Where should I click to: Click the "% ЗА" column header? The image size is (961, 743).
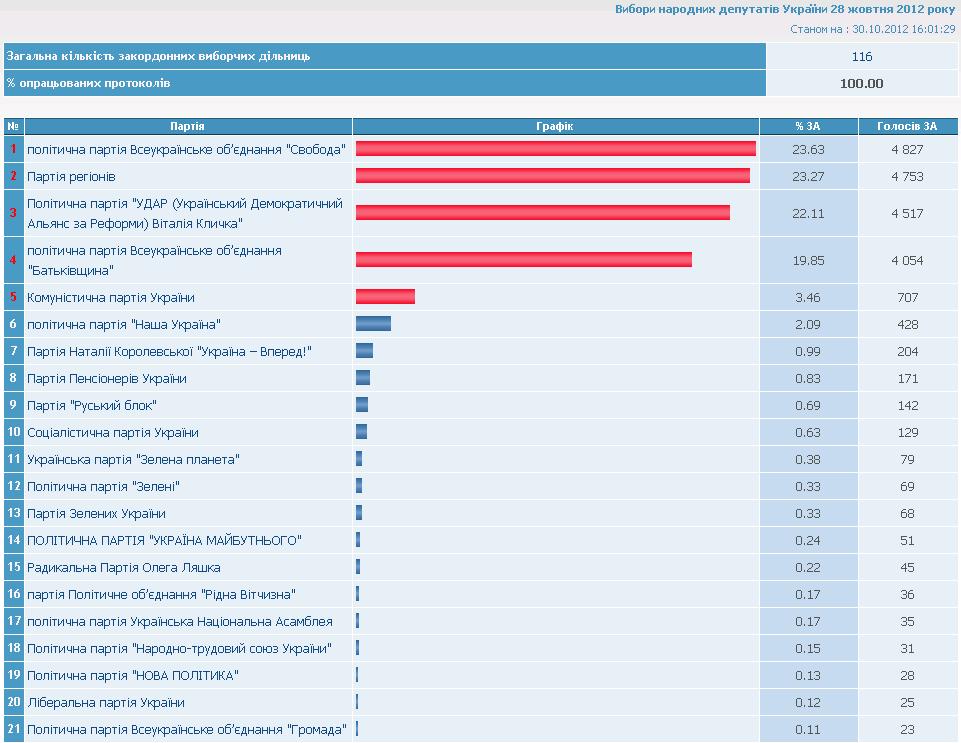click(808, 126)
